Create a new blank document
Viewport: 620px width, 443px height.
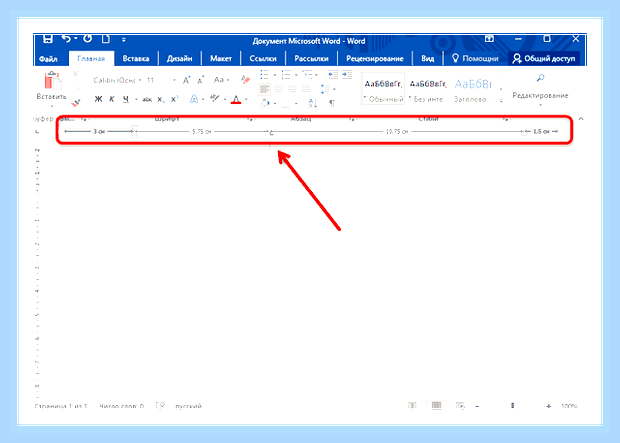[106, 39]
